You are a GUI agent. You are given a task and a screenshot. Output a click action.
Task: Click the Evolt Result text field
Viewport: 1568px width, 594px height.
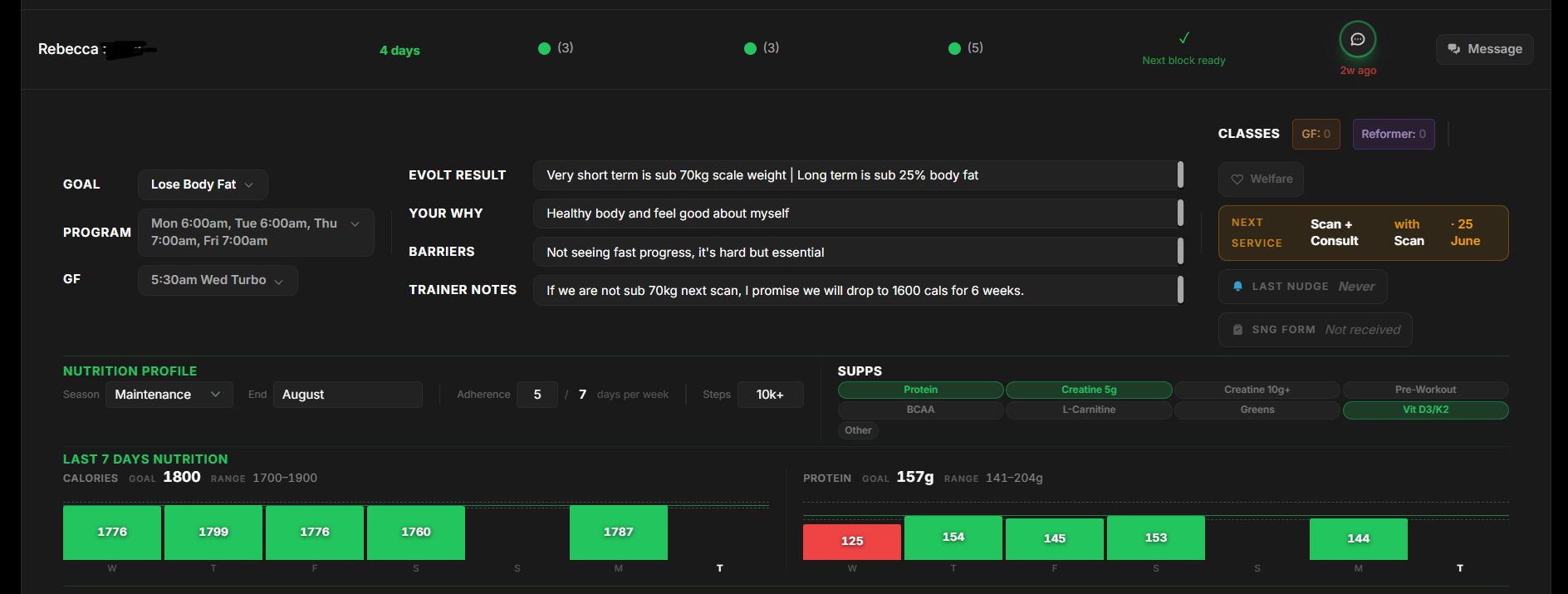858,175
